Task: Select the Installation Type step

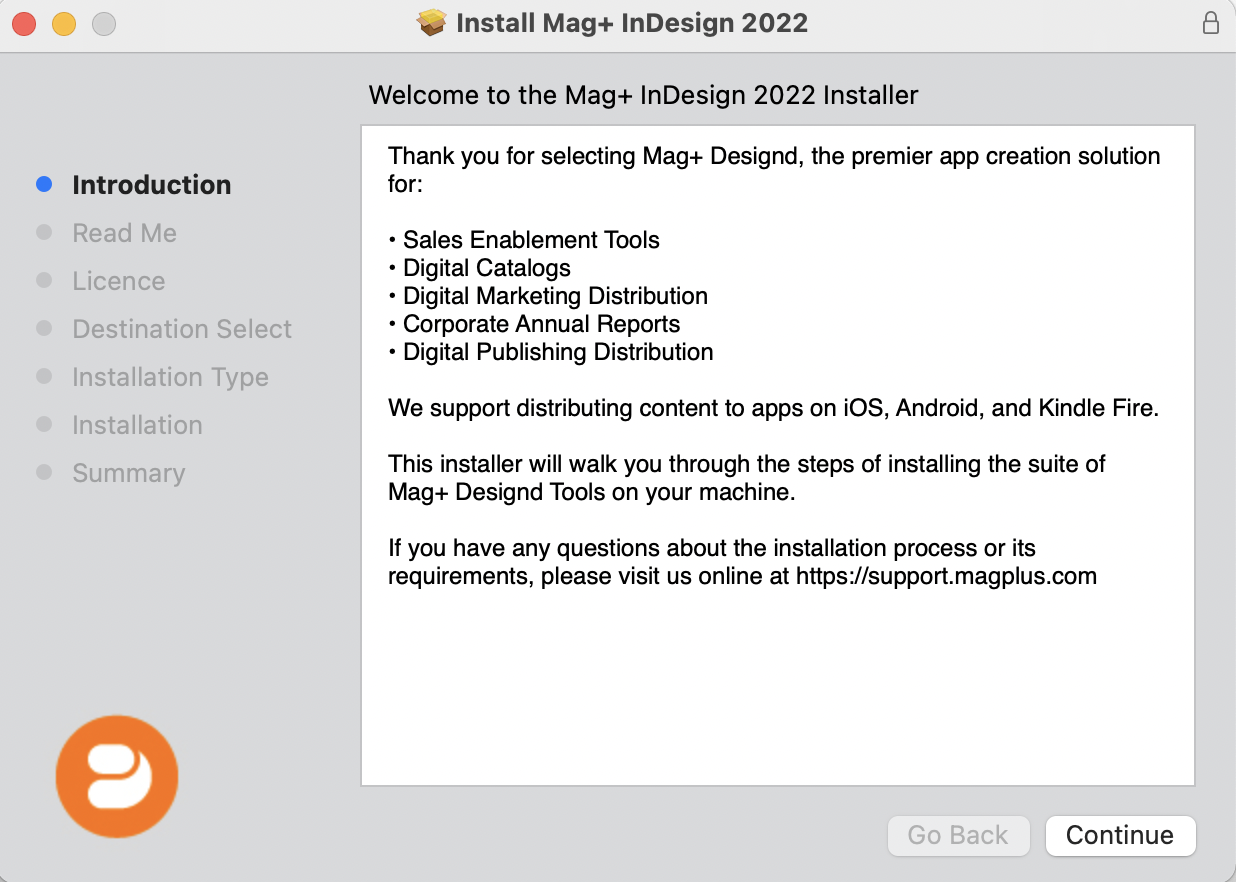Action: [x=170, y=377]
